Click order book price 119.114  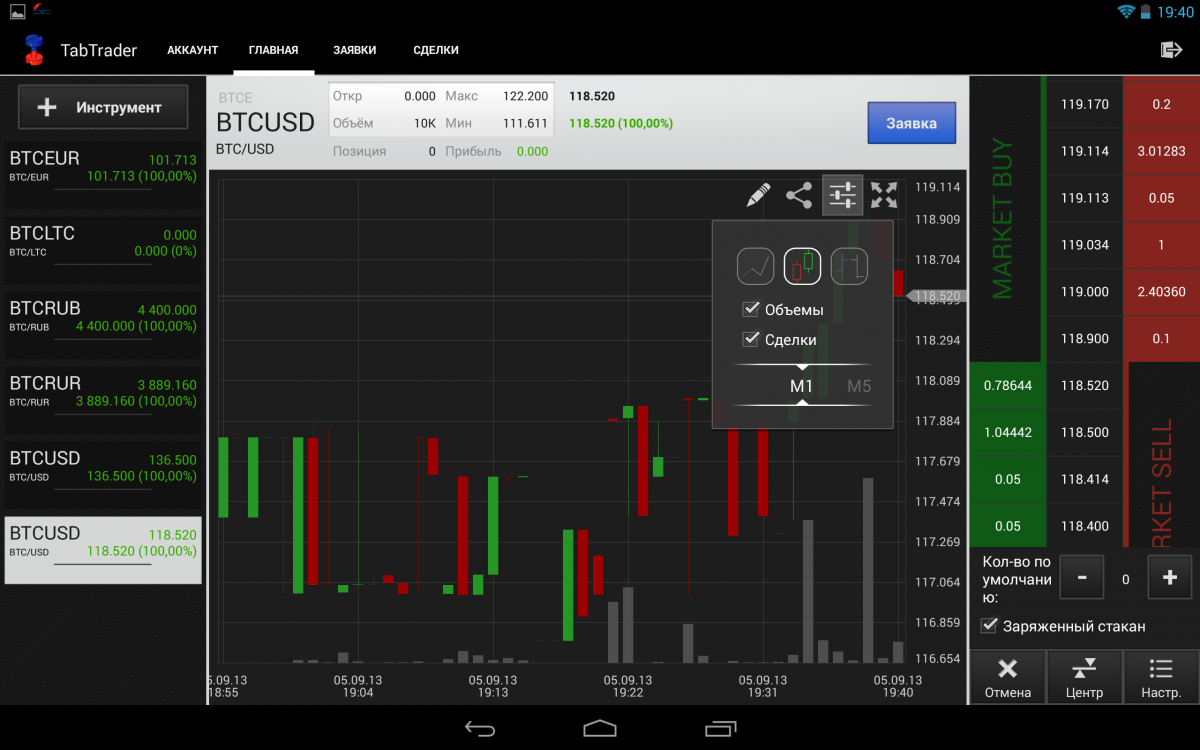(x=1085, y=151)
